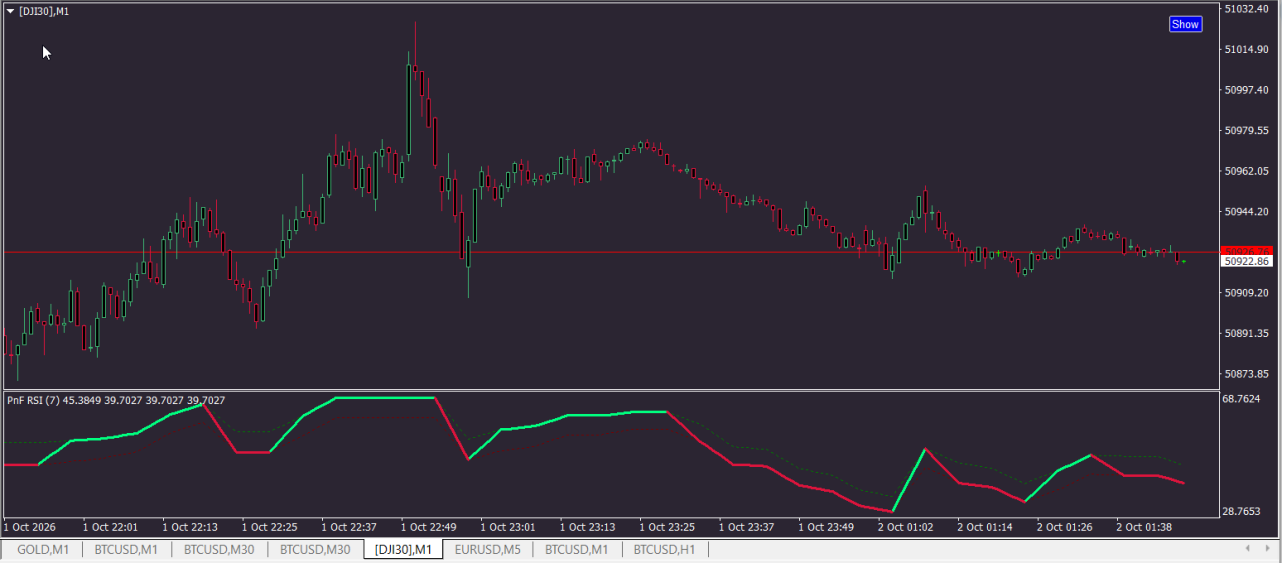The height and width of the screenshot is (563, 1282).
Task: Switch to the EURUSD,M5 chart tab
Action: pyautogui.click(x=488, y=549)
